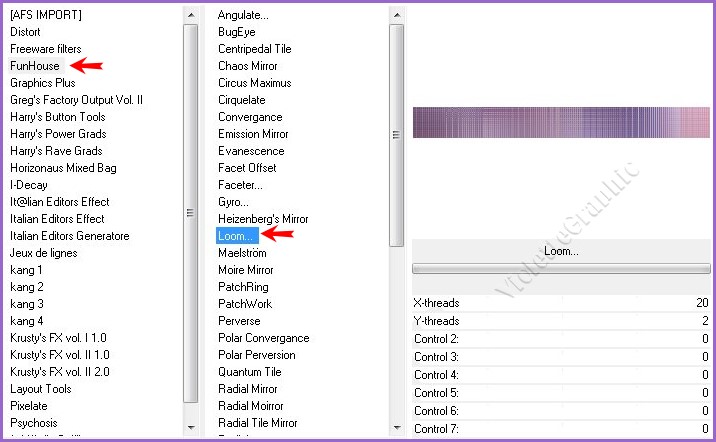Viewport: 716px width, 442px height.
Task: Select the Quantum Tile filter
Action: click(251, 372)
